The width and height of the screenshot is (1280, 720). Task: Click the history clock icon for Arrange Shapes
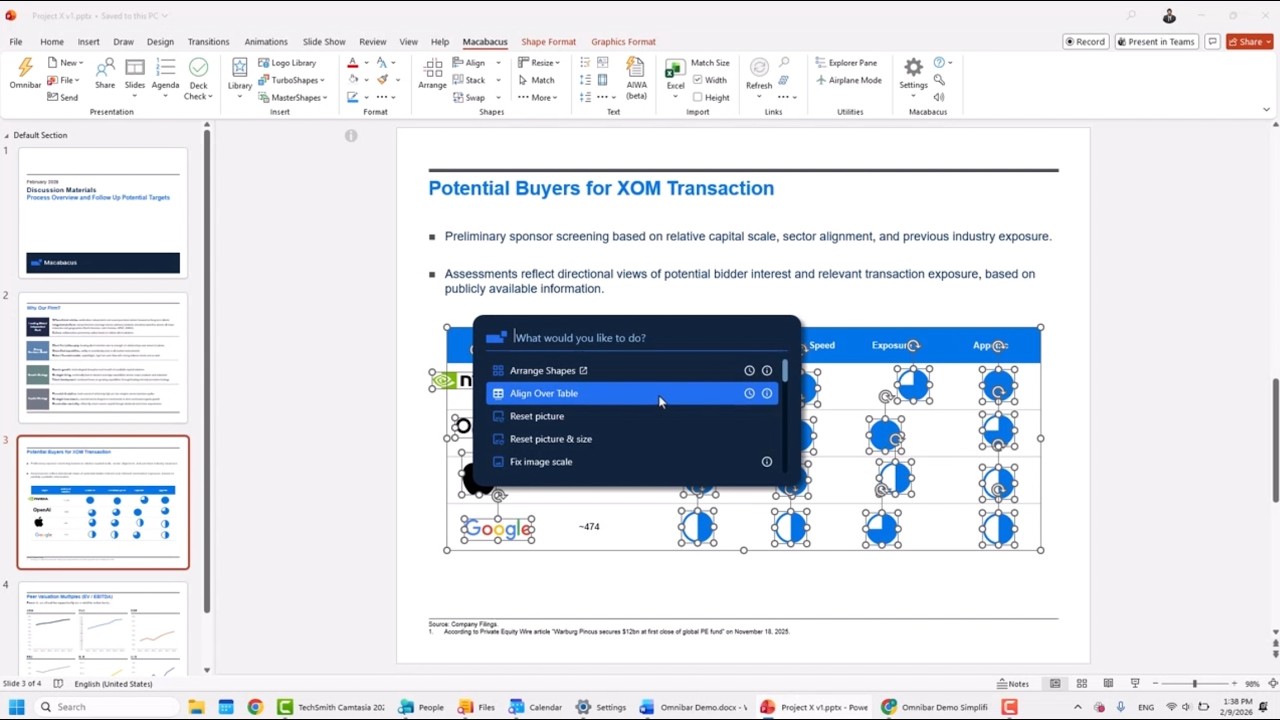749,371
